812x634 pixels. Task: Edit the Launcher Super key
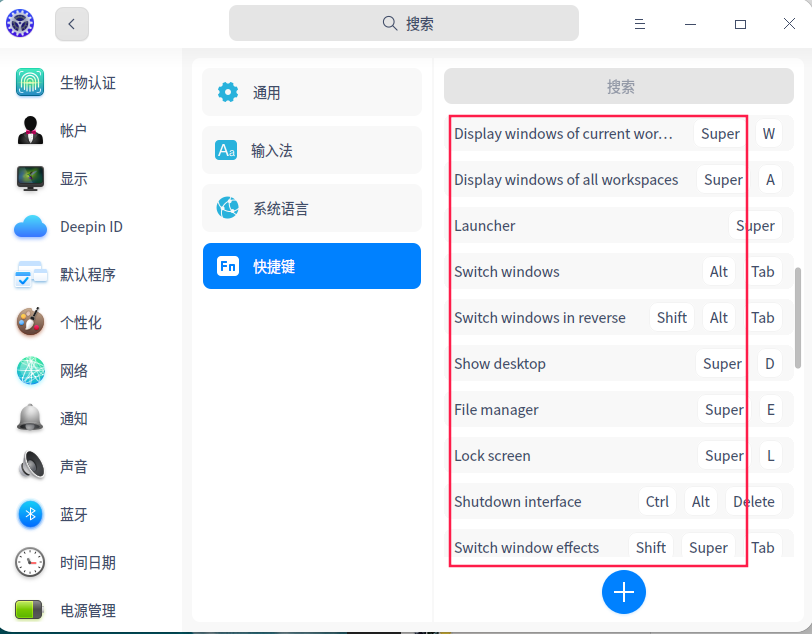(x=755, y=226)
